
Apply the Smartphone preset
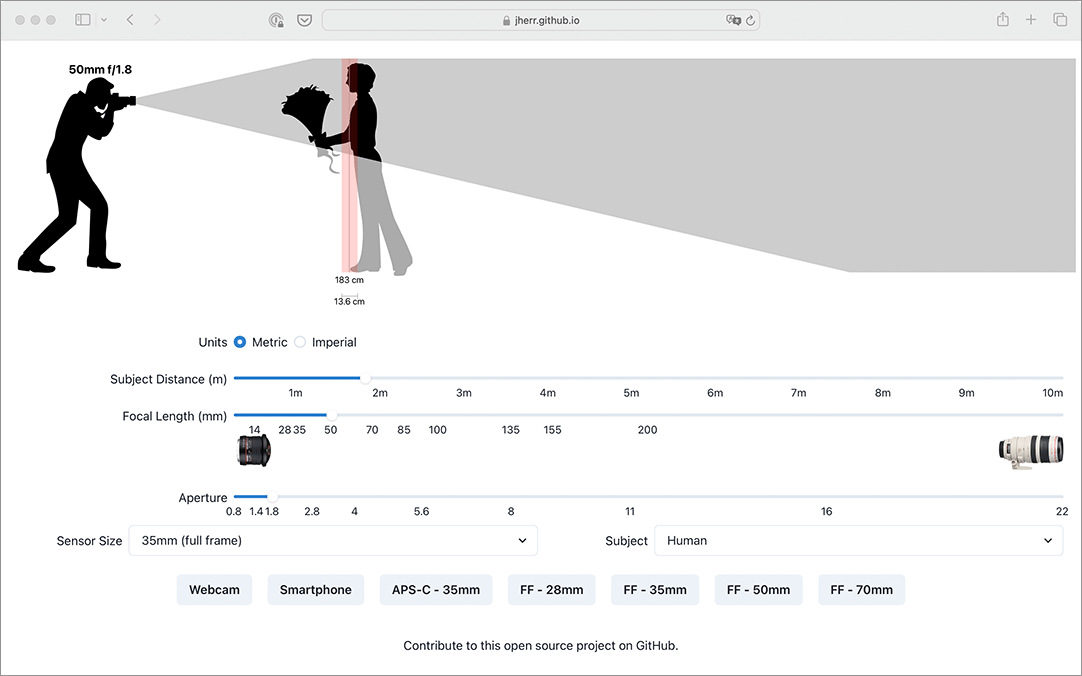[x=315, y=590]
